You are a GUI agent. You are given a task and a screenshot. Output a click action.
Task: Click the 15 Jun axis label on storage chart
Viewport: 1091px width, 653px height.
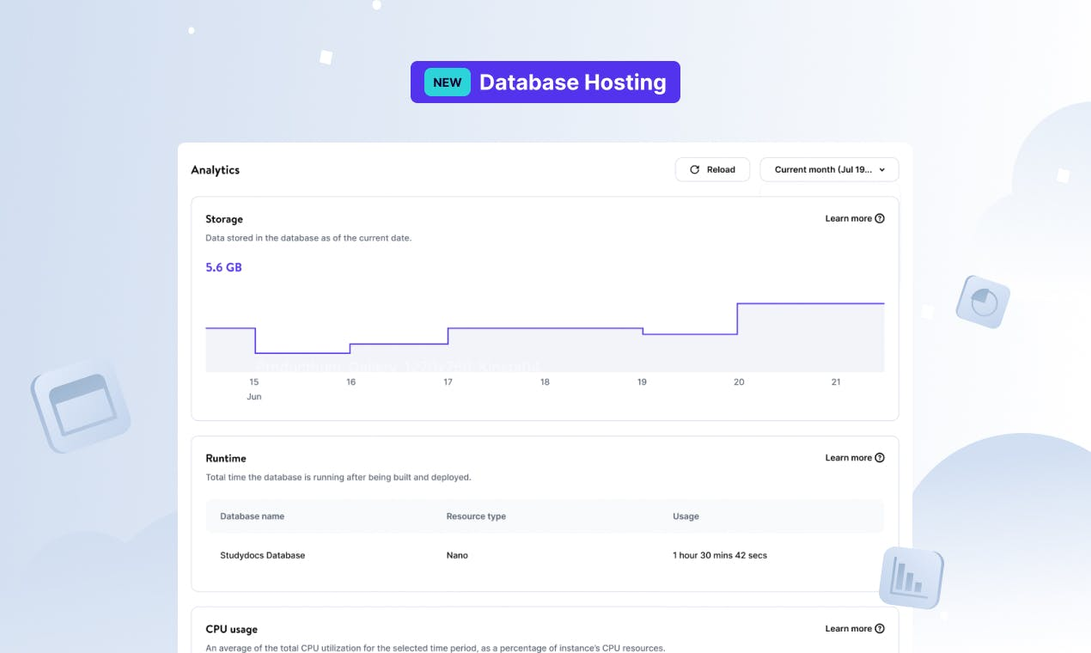click(x=254, y=389)
